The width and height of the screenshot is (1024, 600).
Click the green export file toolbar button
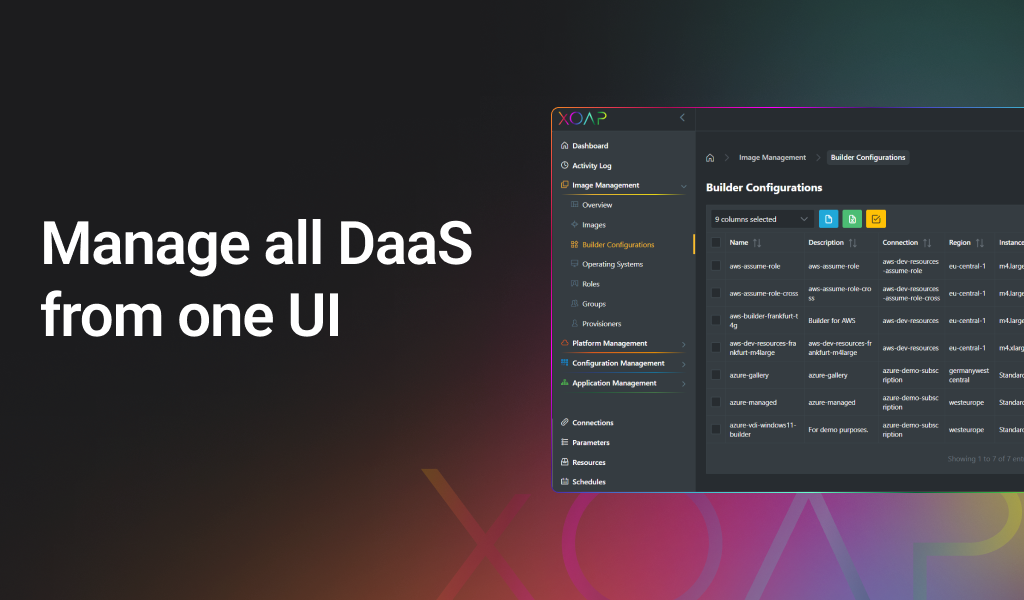click(x=852, y=219)
